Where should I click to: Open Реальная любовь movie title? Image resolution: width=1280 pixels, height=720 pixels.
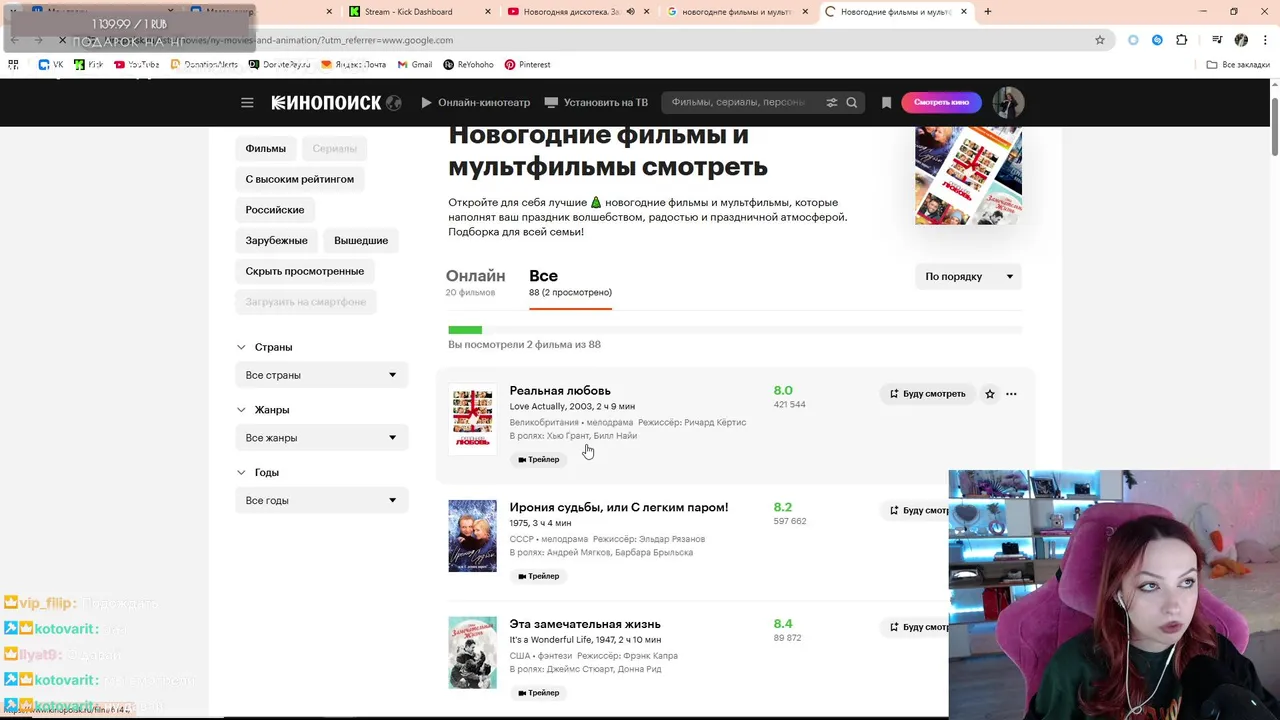pyautogui.click(x=560, y=390)
